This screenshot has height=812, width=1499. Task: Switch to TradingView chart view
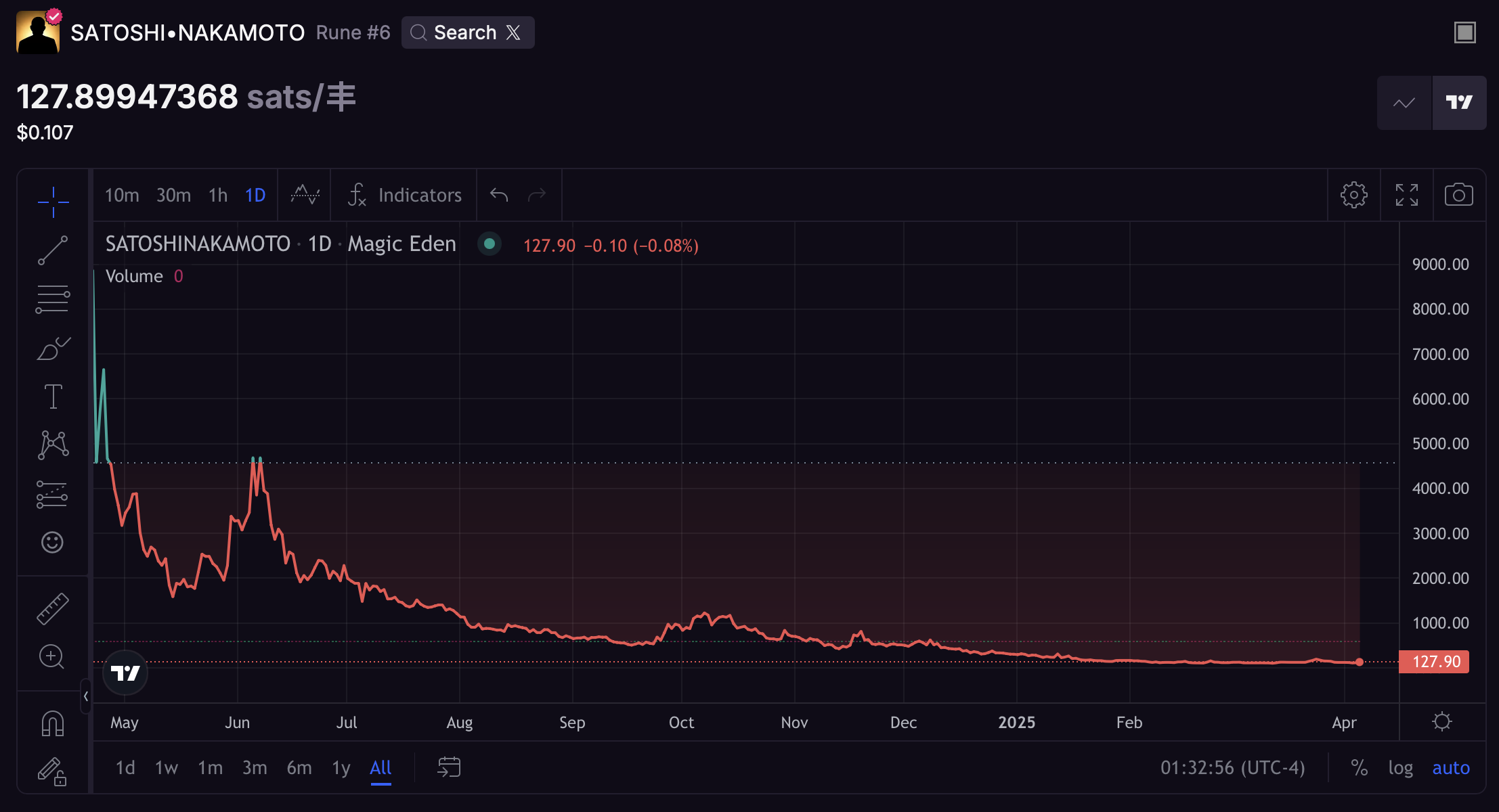1459,103
